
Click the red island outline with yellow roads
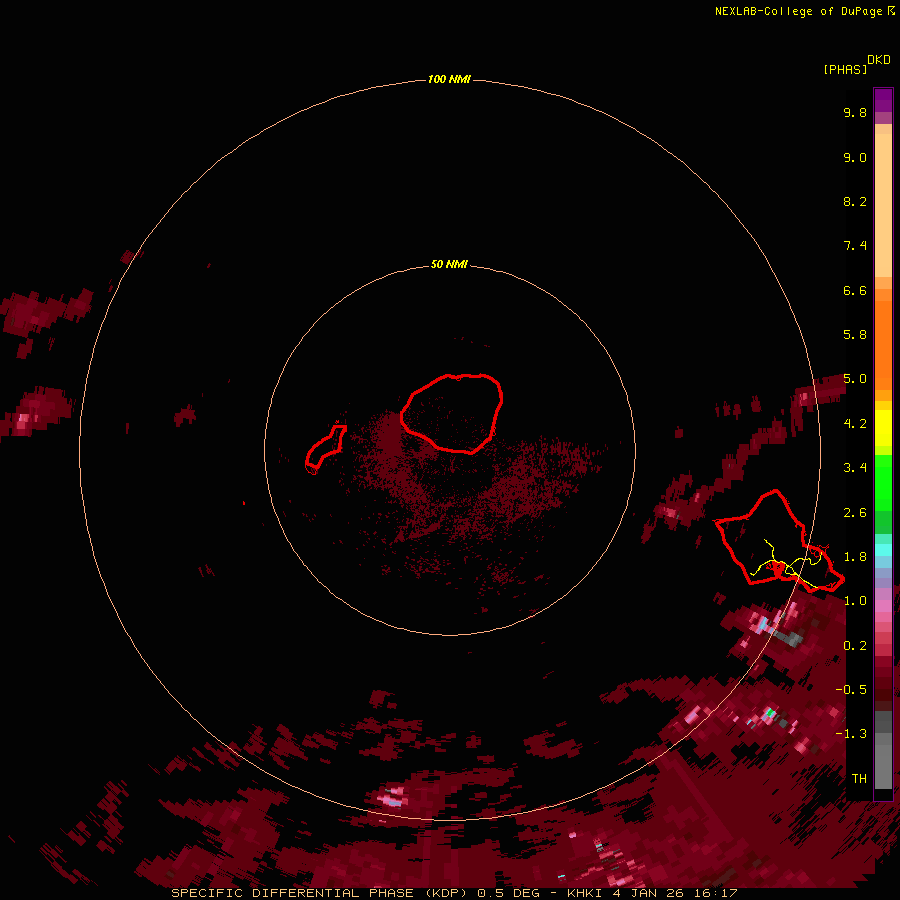[779, 540]
